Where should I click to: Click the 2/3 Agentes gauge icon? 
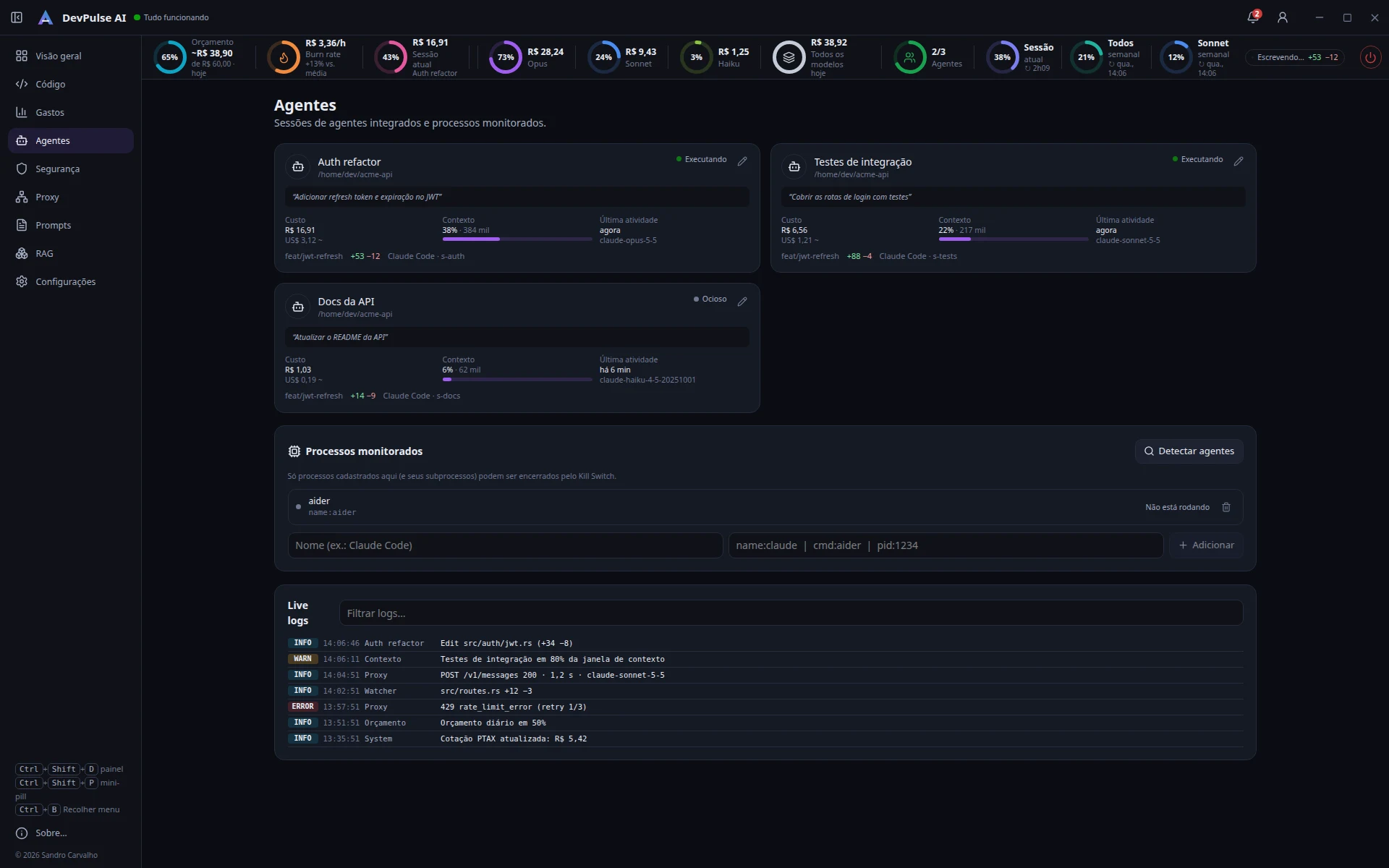(x=910, y=57)
